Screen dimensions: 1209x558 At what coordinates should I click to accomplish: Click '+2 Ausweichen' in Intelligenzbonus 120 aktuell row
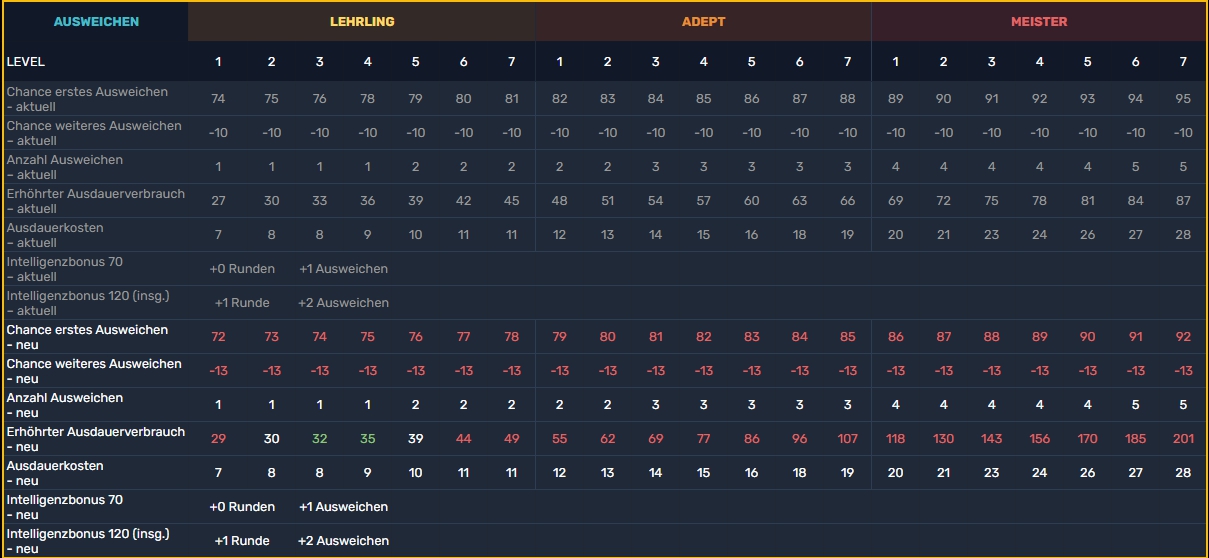343,302
